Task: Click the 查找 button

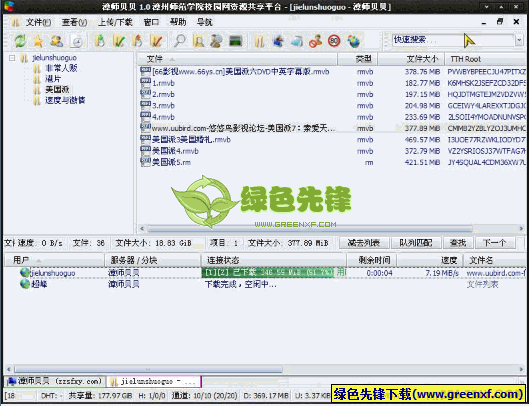Action: [x=457, y=243]
